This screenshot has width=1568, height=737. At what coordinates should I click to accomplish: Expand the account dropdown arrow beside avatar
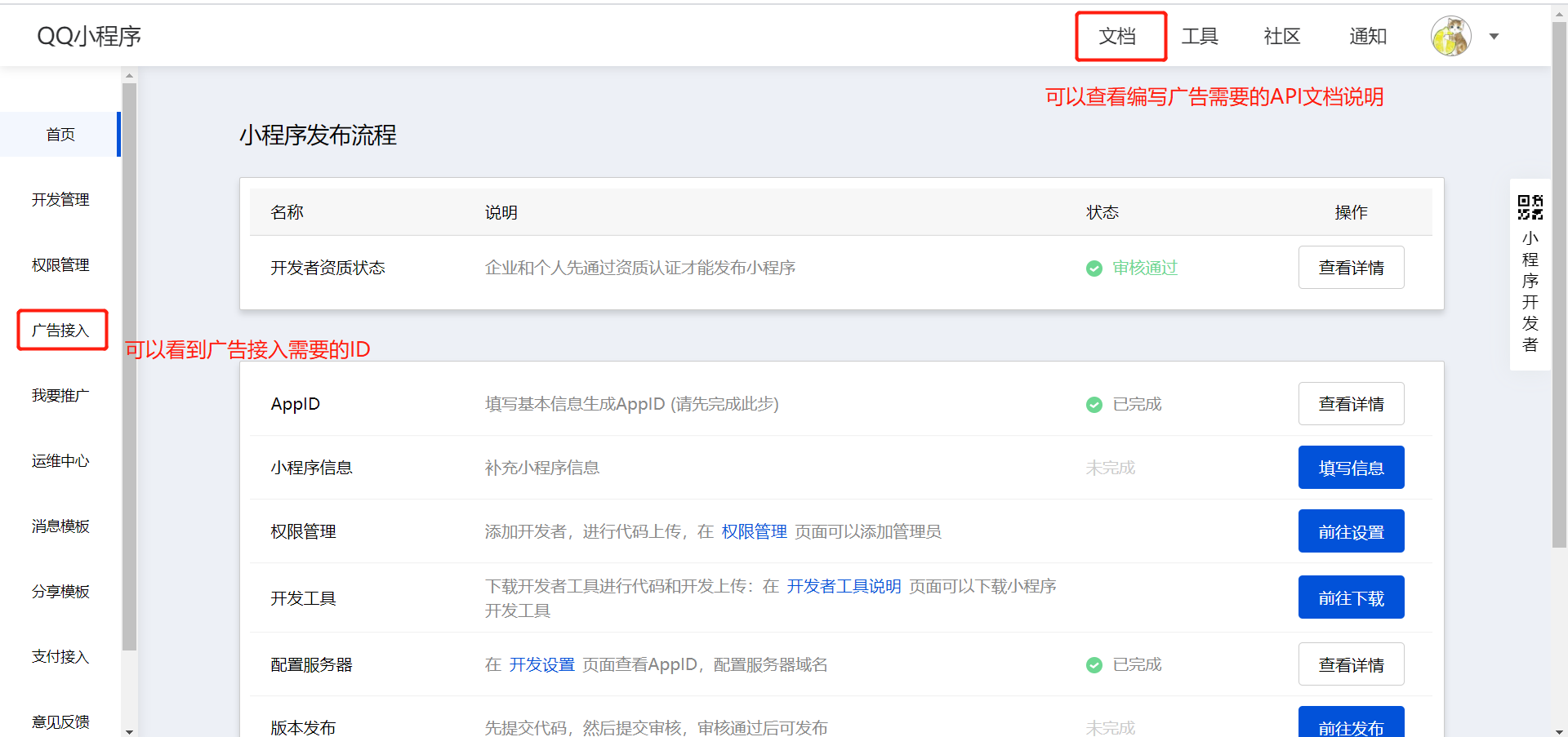click(1494, 37)
